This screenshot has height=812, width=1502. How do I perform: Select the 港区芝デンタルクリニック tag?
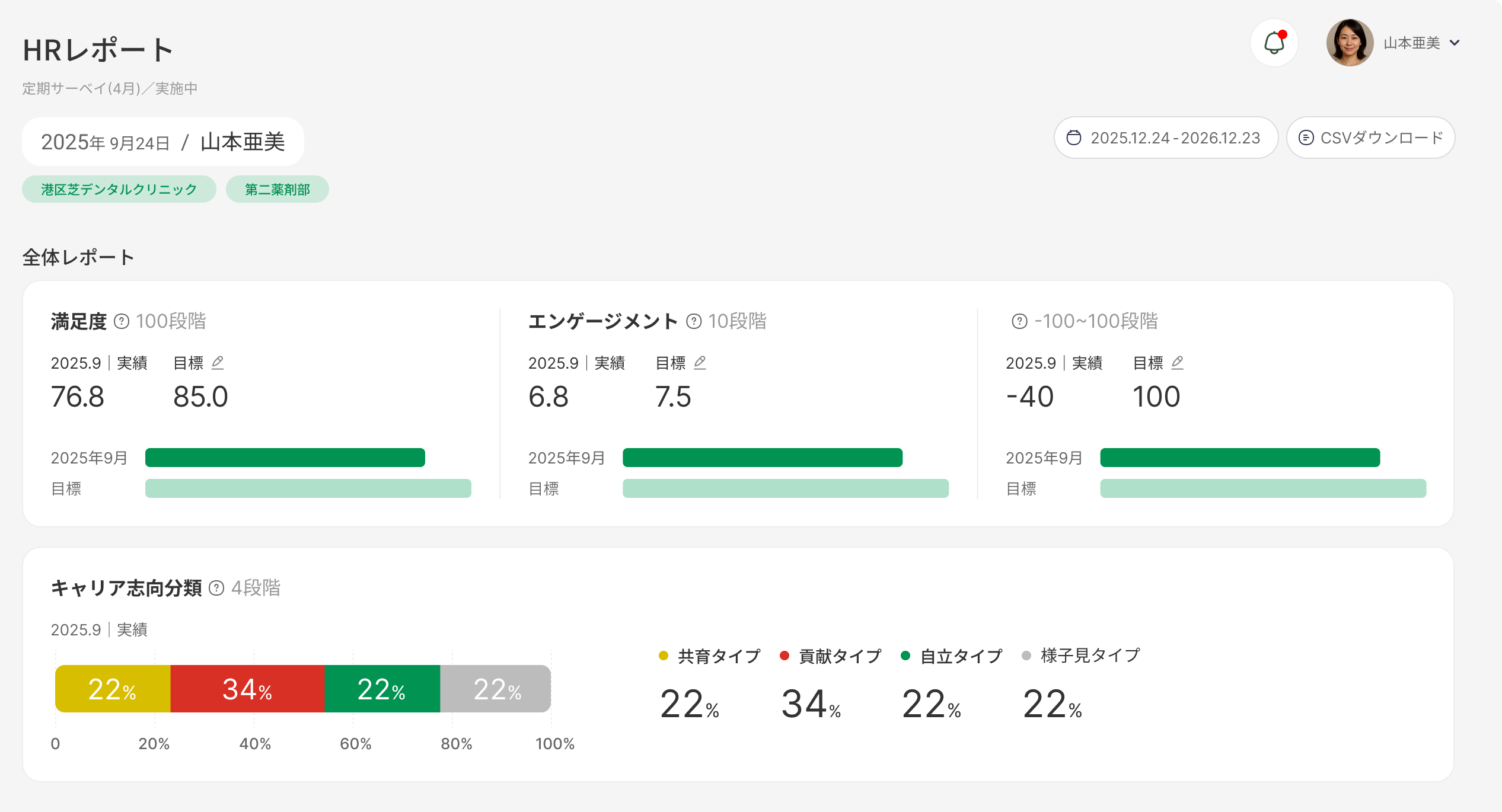(x=119, y=189)
